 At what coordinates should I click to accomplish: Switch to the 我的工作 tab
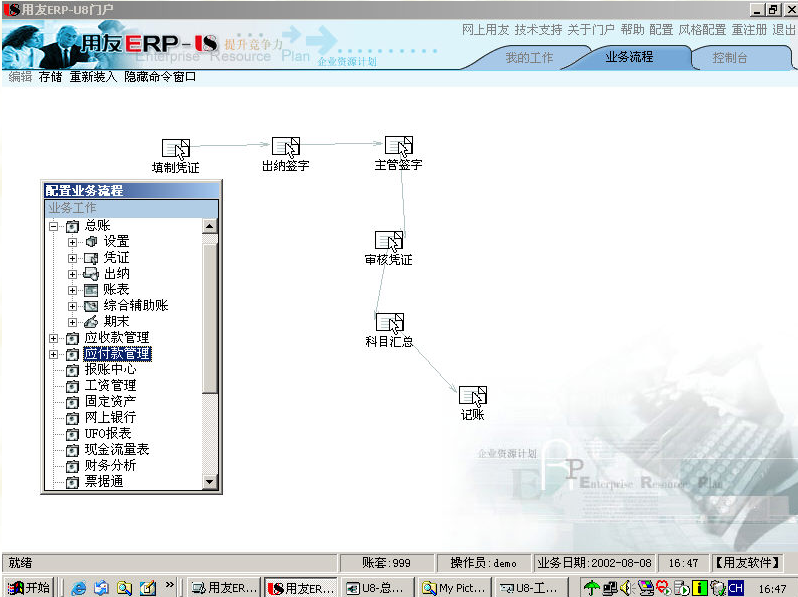point(529,58)
